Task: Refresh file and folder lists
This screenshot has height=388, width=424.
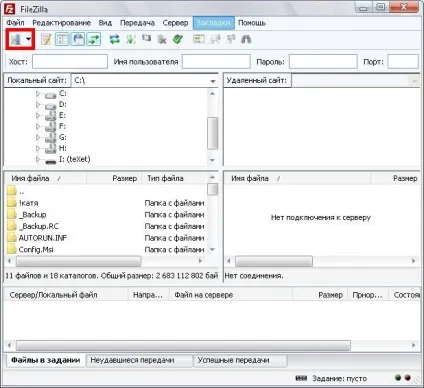Action: [x=115, y=39]
